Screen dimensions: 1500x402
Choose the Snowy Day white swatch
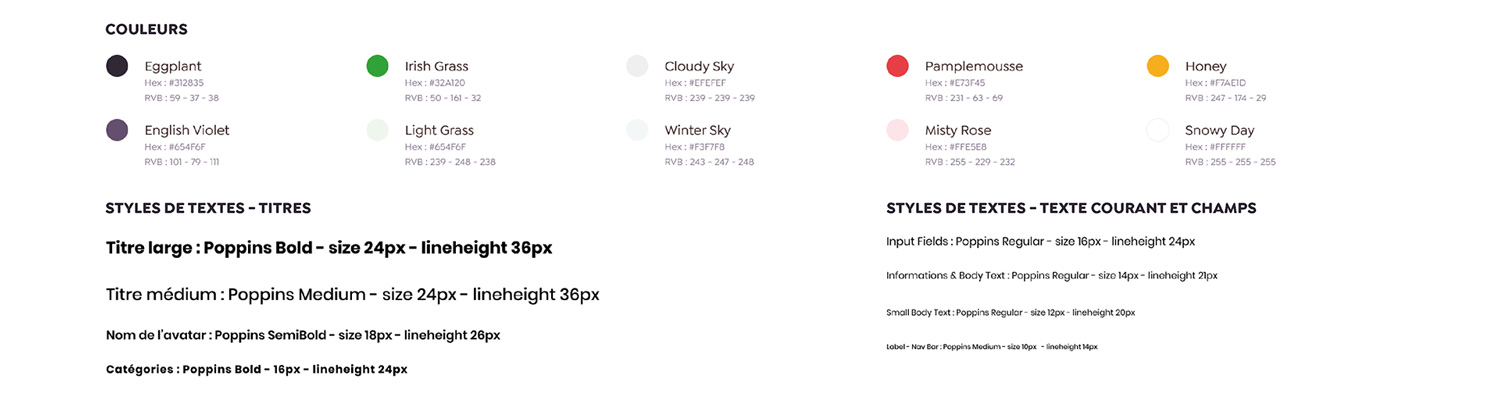(x=1157, y=130)
